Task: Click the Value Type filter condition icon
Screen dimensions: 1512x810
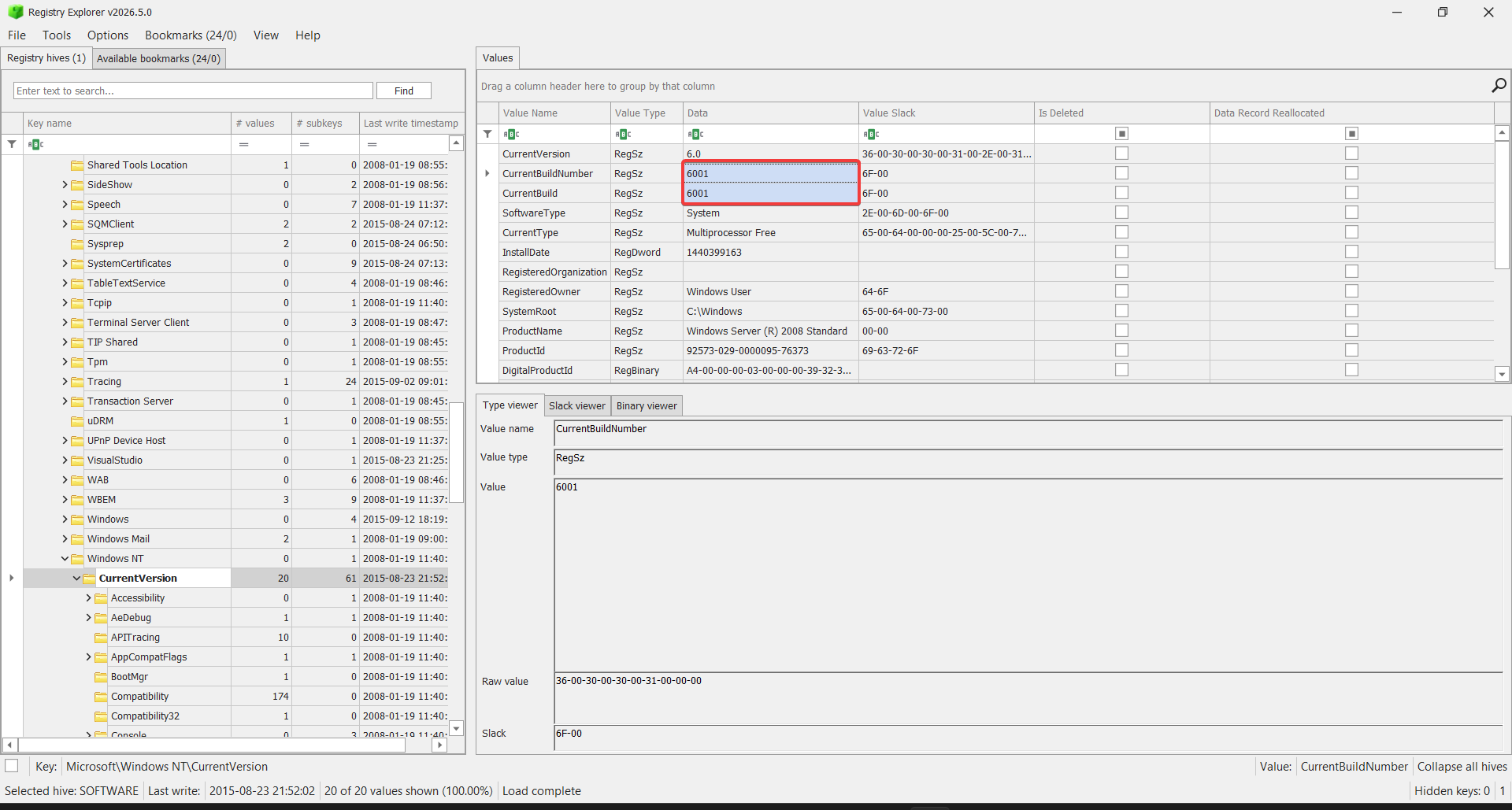Action: (623, 134)
